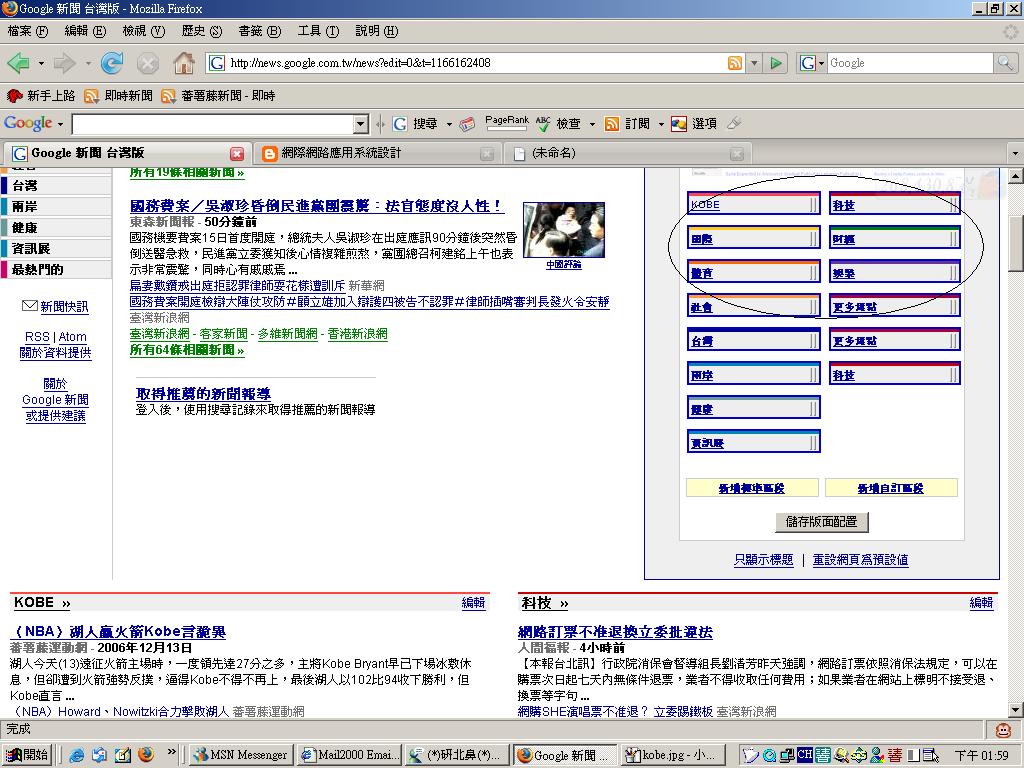Click the KOBE section box in layout editor
1024x768 pixels.
[x=754, y=203]
